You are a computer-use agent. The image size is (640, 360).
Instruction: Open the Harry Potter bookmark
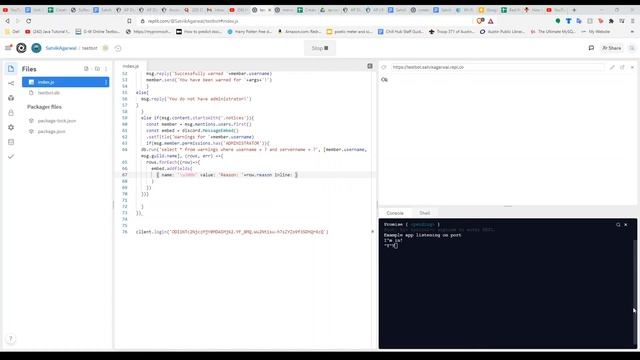tap(249, 31)
